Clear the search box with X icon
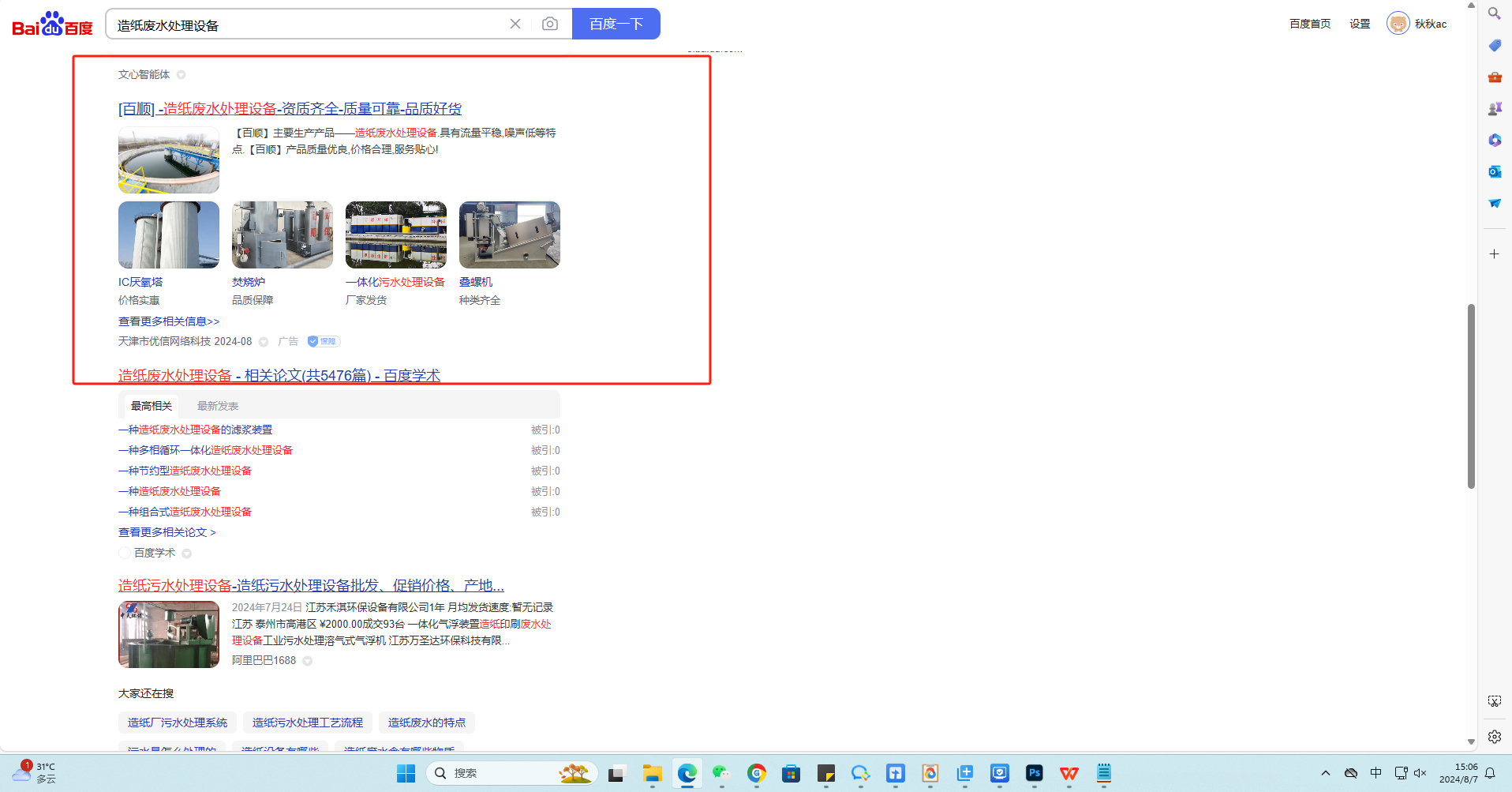The width and height of the screenshot is (1512, 792). pyautogui.click(x=515, y=24)
